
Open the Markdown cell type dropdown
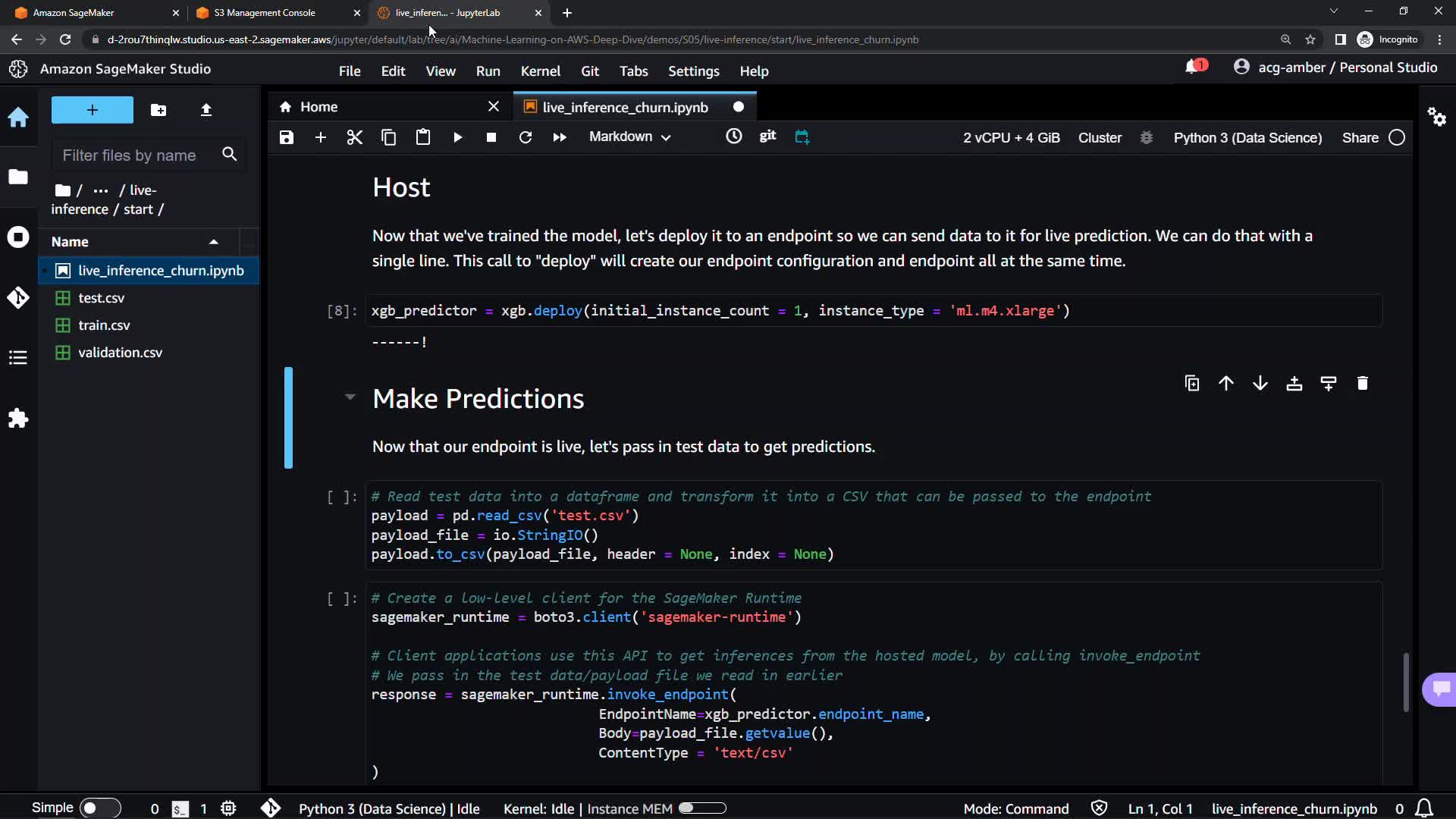click(x=629, y=137)
